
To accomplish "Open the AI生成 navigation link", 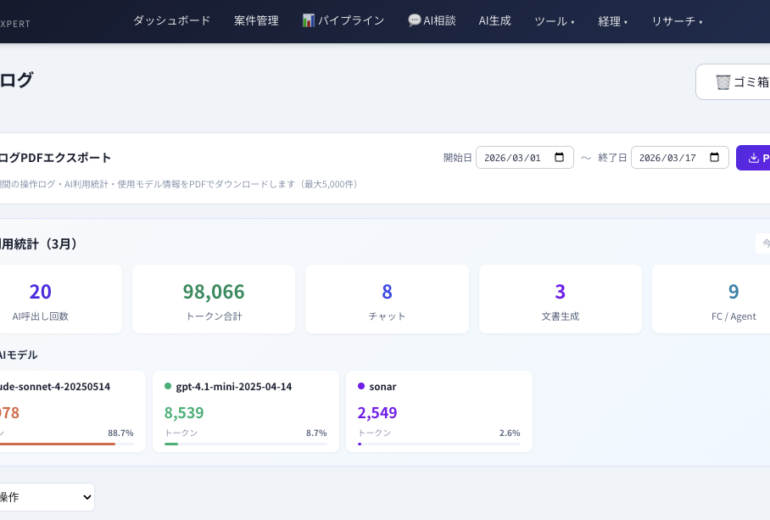I will point(494,21).
